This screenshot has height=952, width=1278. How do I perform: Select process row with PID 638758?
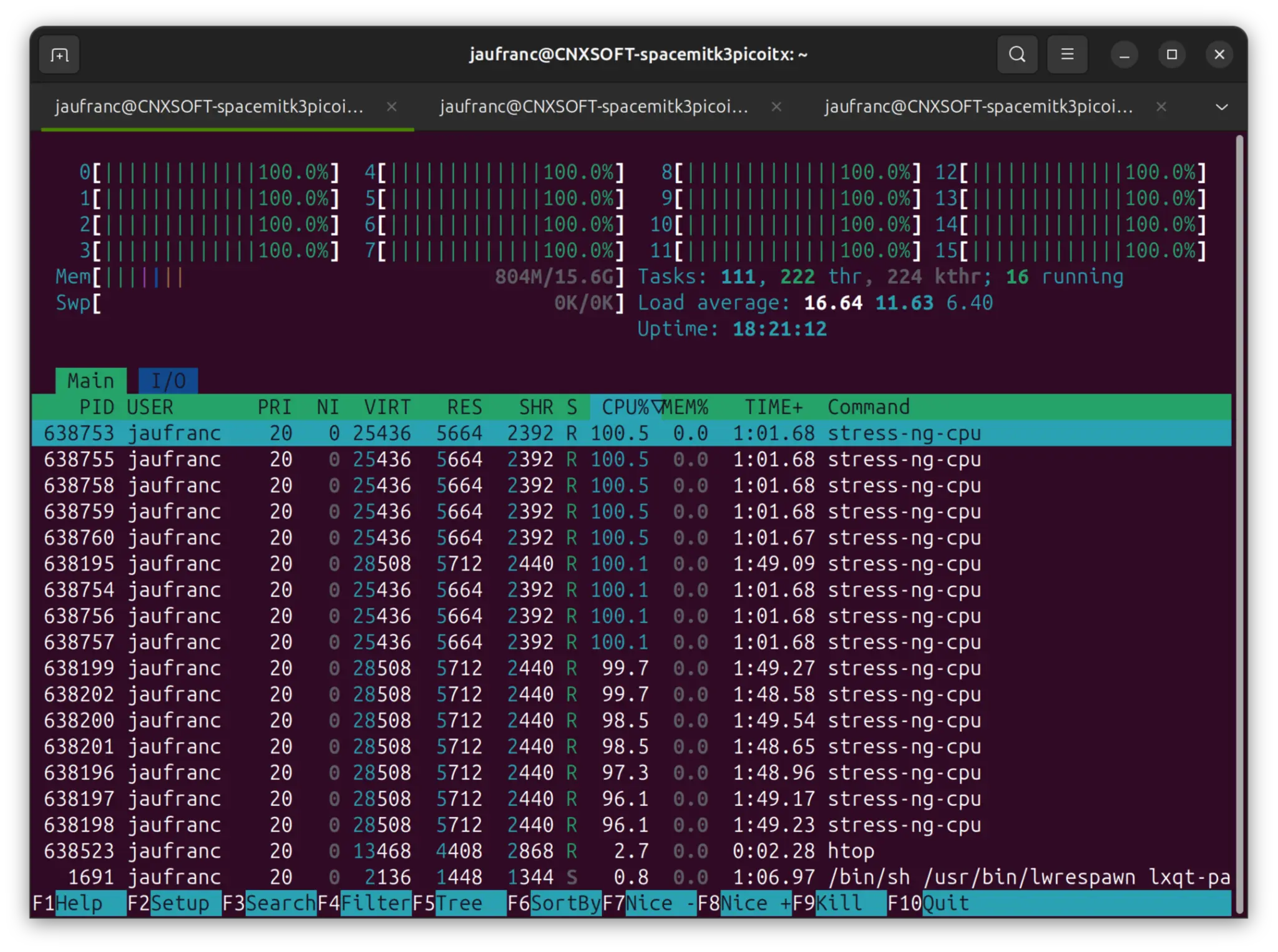632,485
